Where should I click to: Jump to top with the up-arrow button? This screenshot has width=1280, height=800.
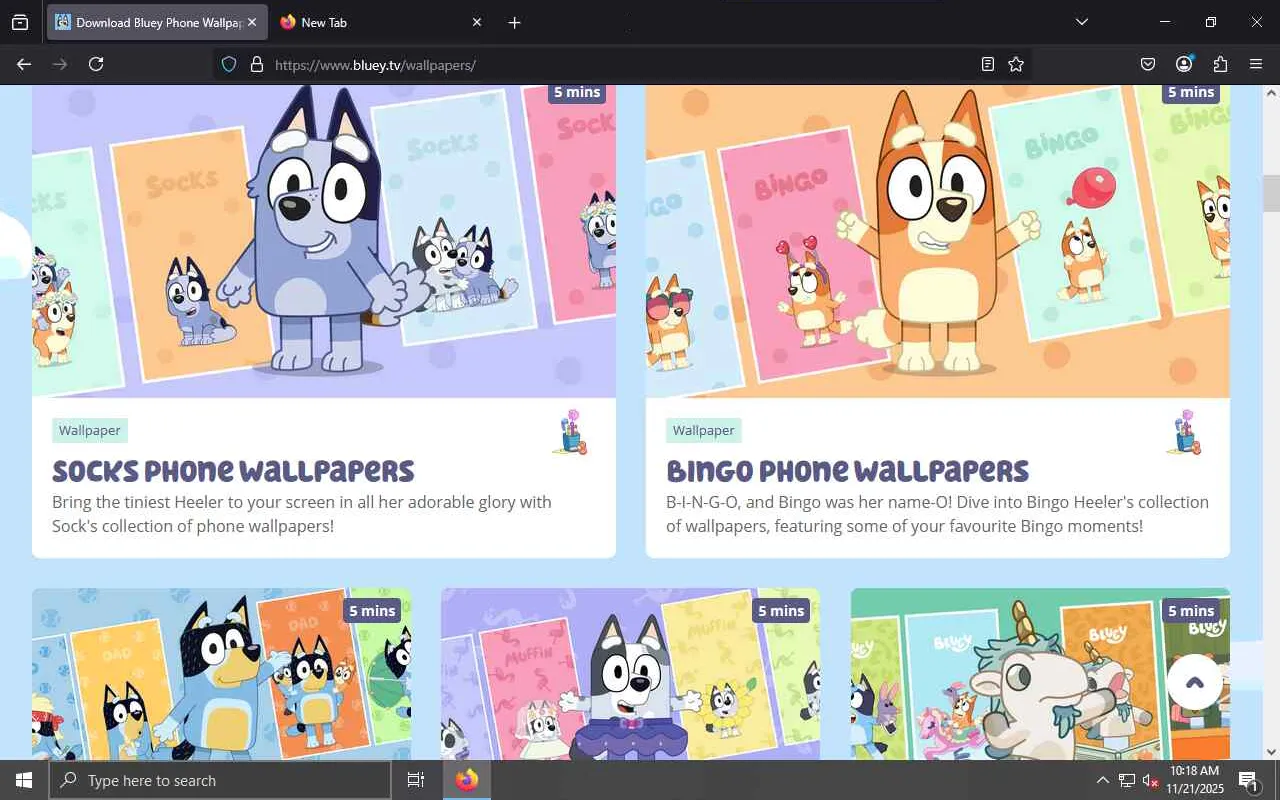click(1194, 682)
